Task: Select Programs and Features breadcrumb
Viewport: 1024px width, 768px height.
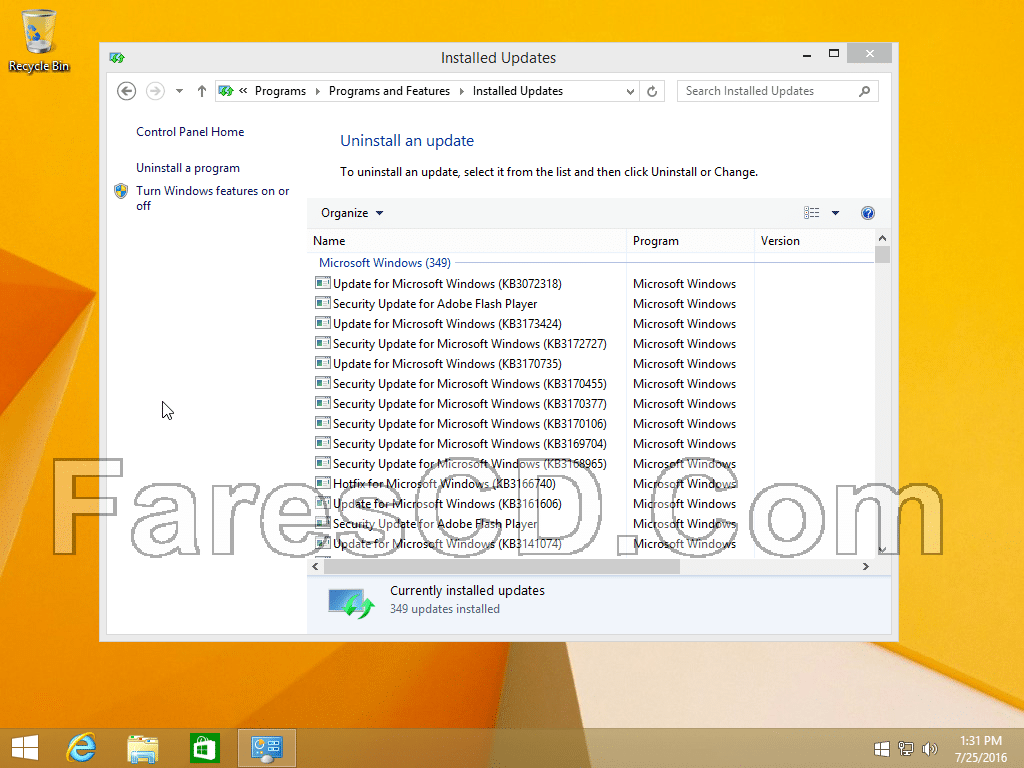Action: (389, 91)
